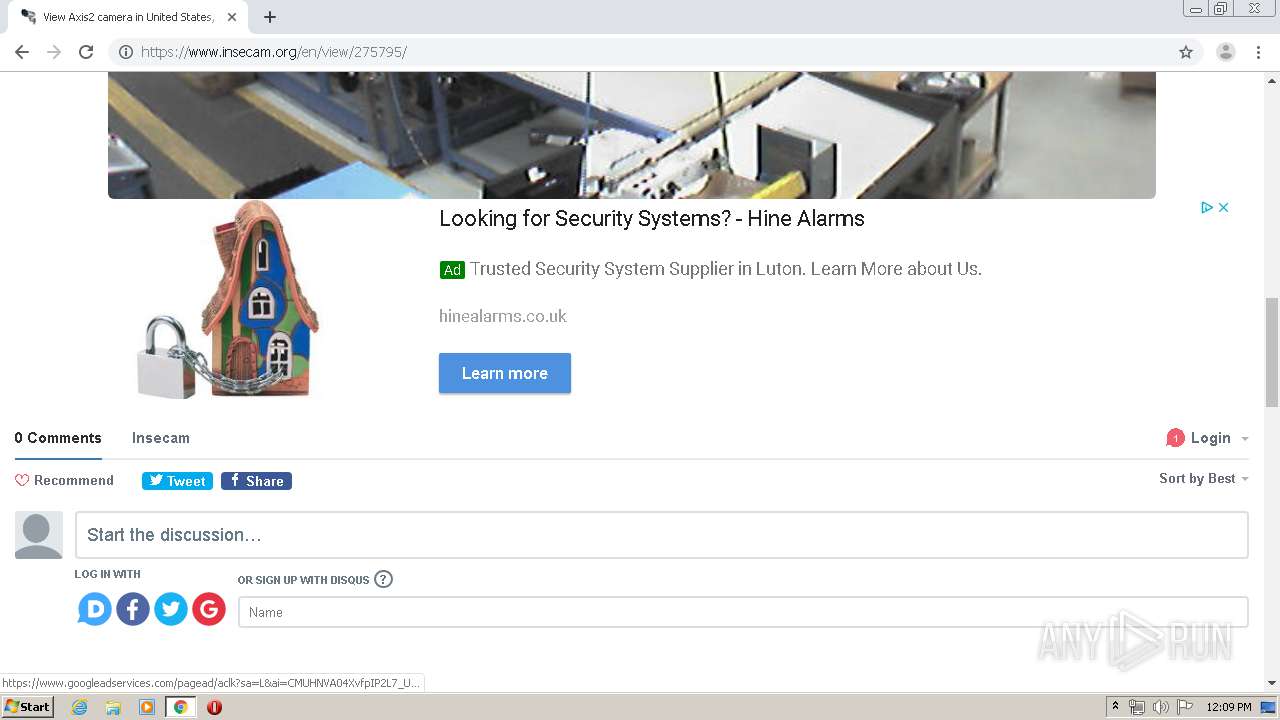Expand the Login dropdown
The image size is (1280, 720).
[1219, 438]
